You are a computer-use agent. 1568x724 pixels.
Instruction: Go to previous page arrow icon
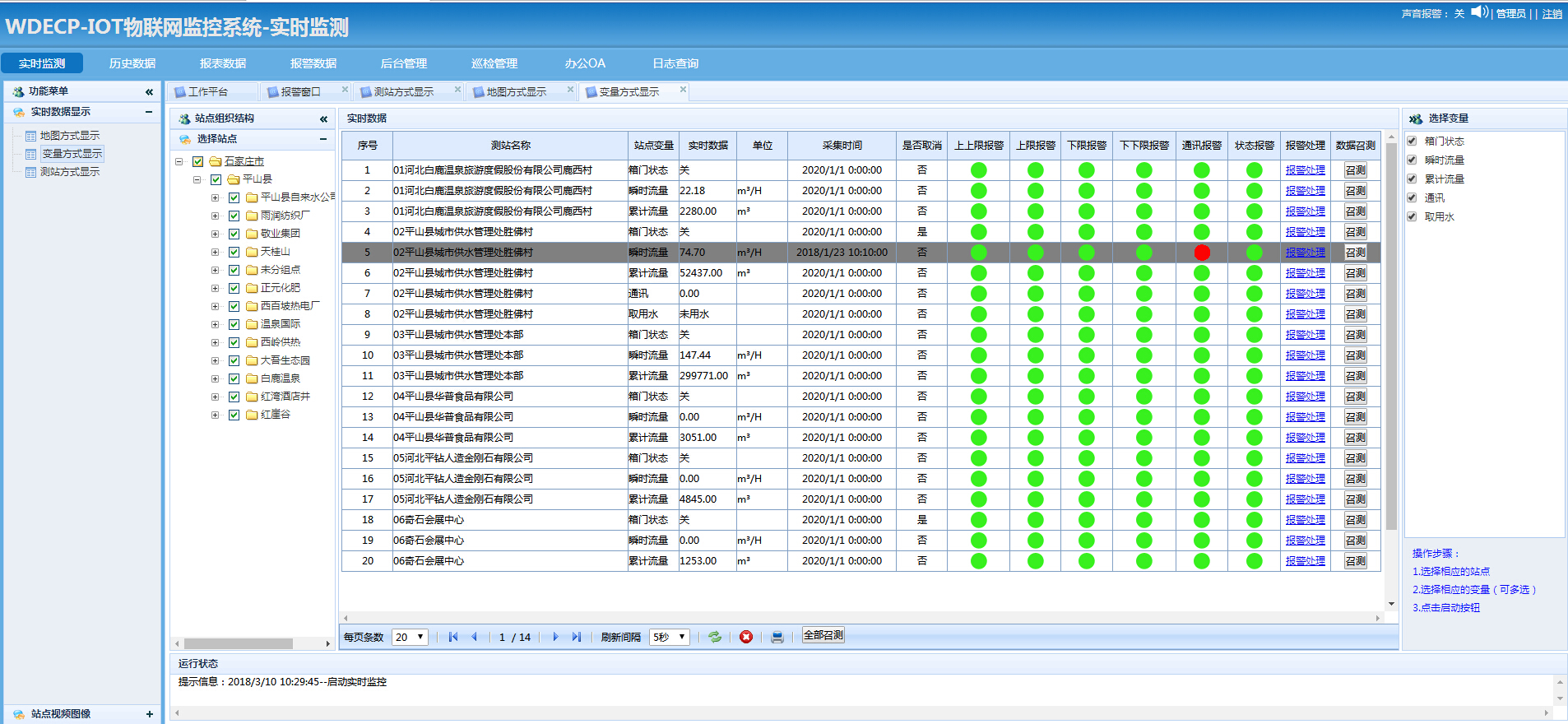pos(474,637)
